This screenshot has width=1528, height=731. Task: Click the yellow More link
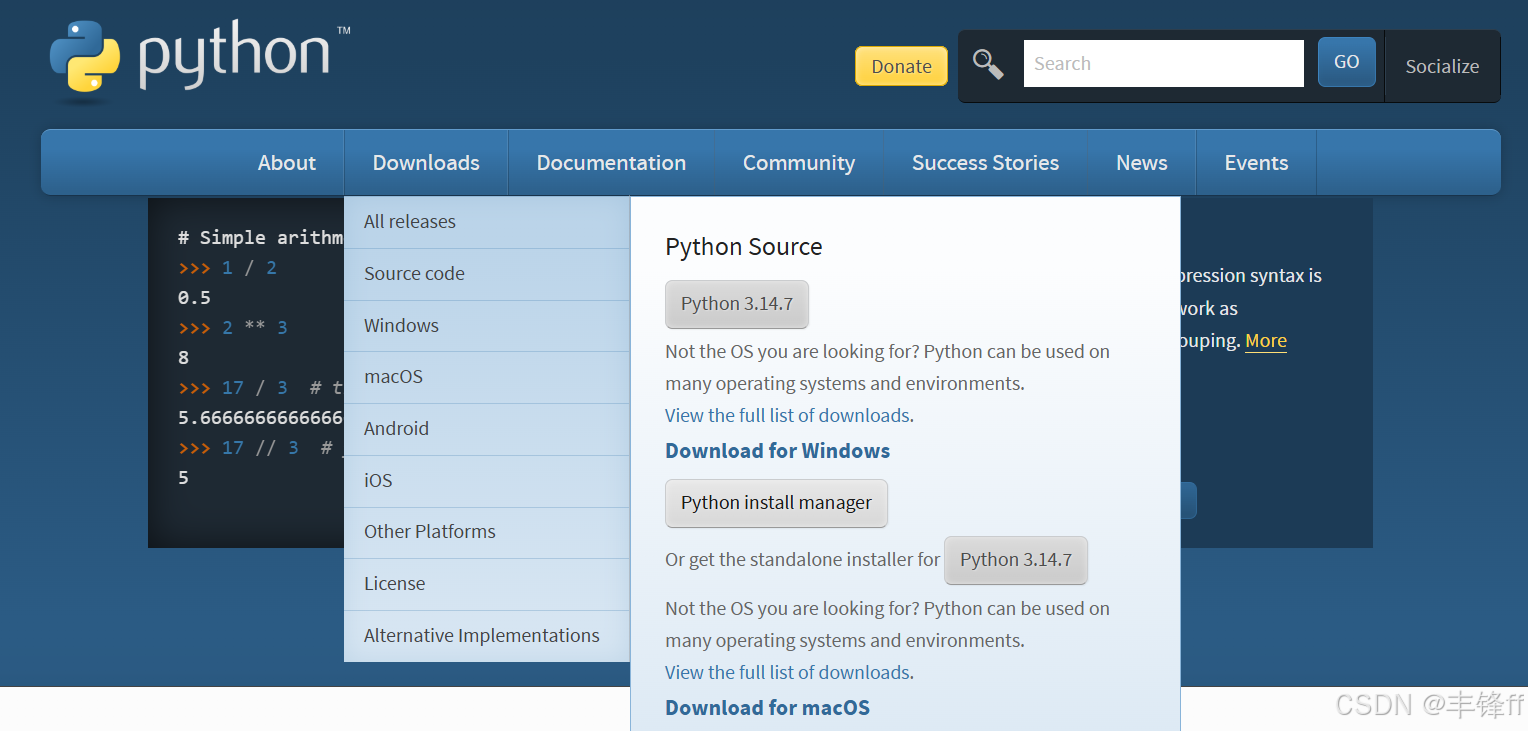point(1266,341)
